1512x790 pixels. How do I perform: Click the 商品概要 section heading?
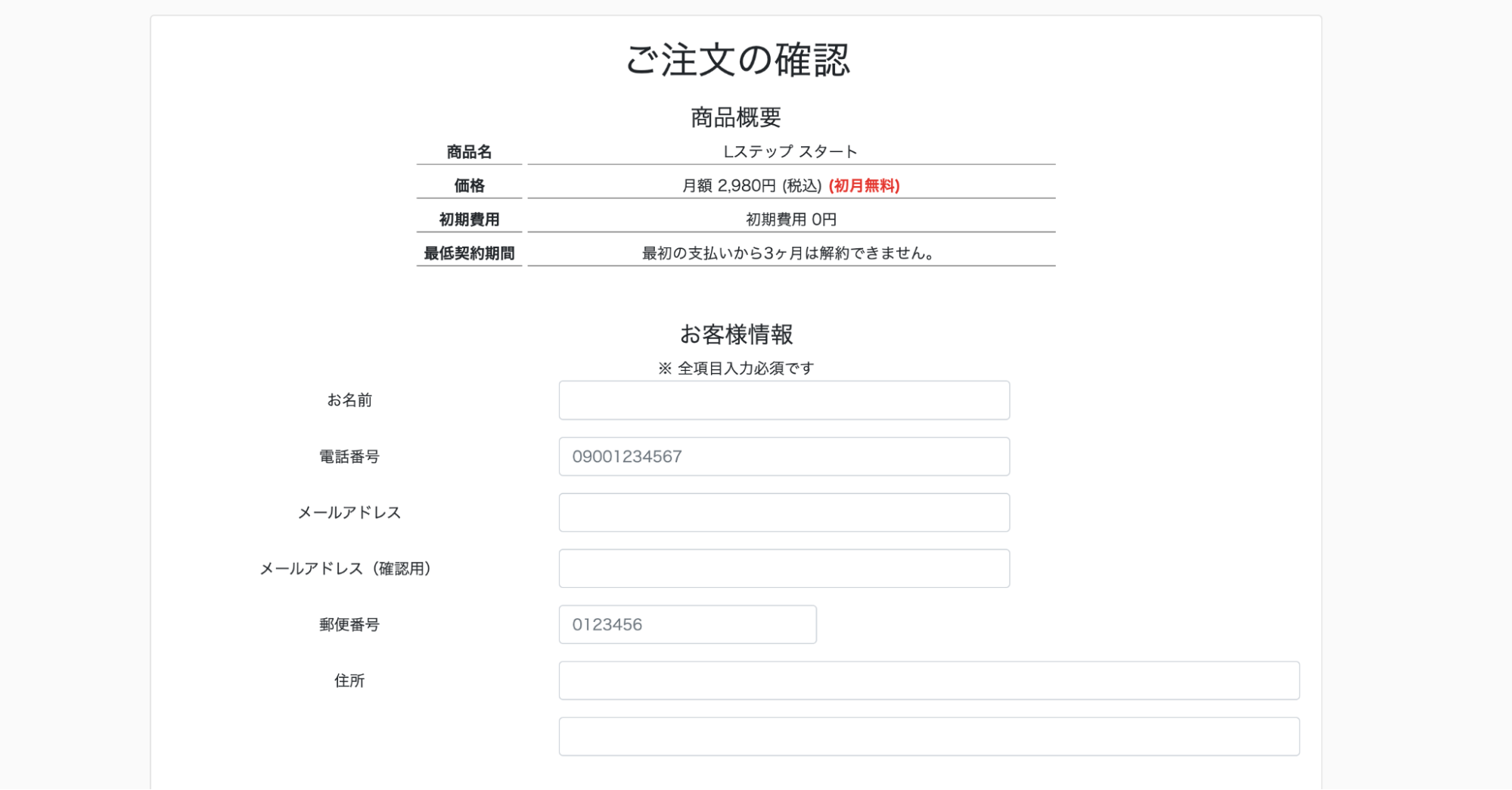coord(736,117)
